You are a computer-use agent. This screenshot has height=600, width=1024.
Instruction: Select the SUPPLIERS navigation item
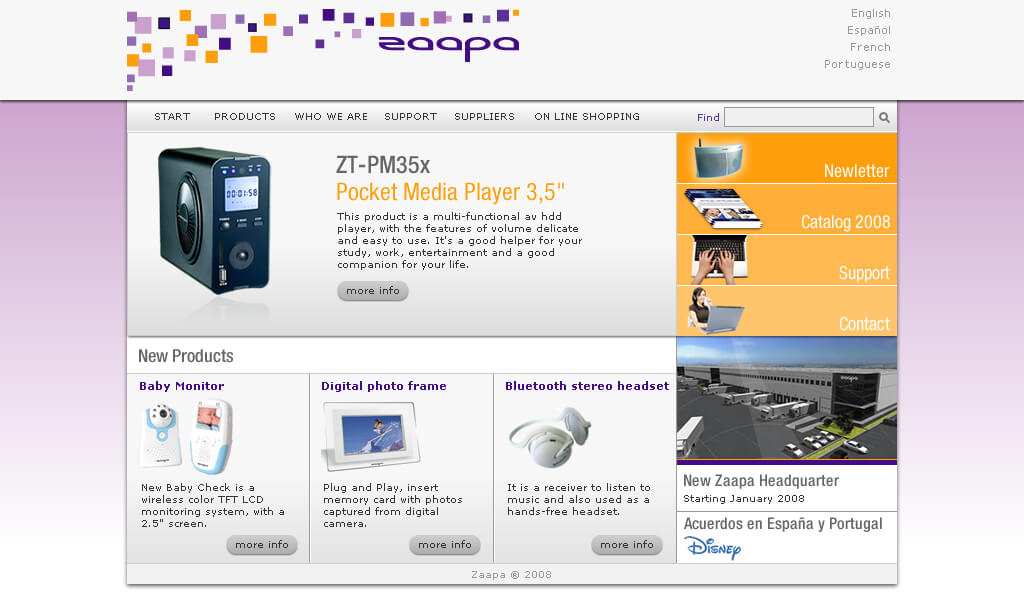coord(484,117)
